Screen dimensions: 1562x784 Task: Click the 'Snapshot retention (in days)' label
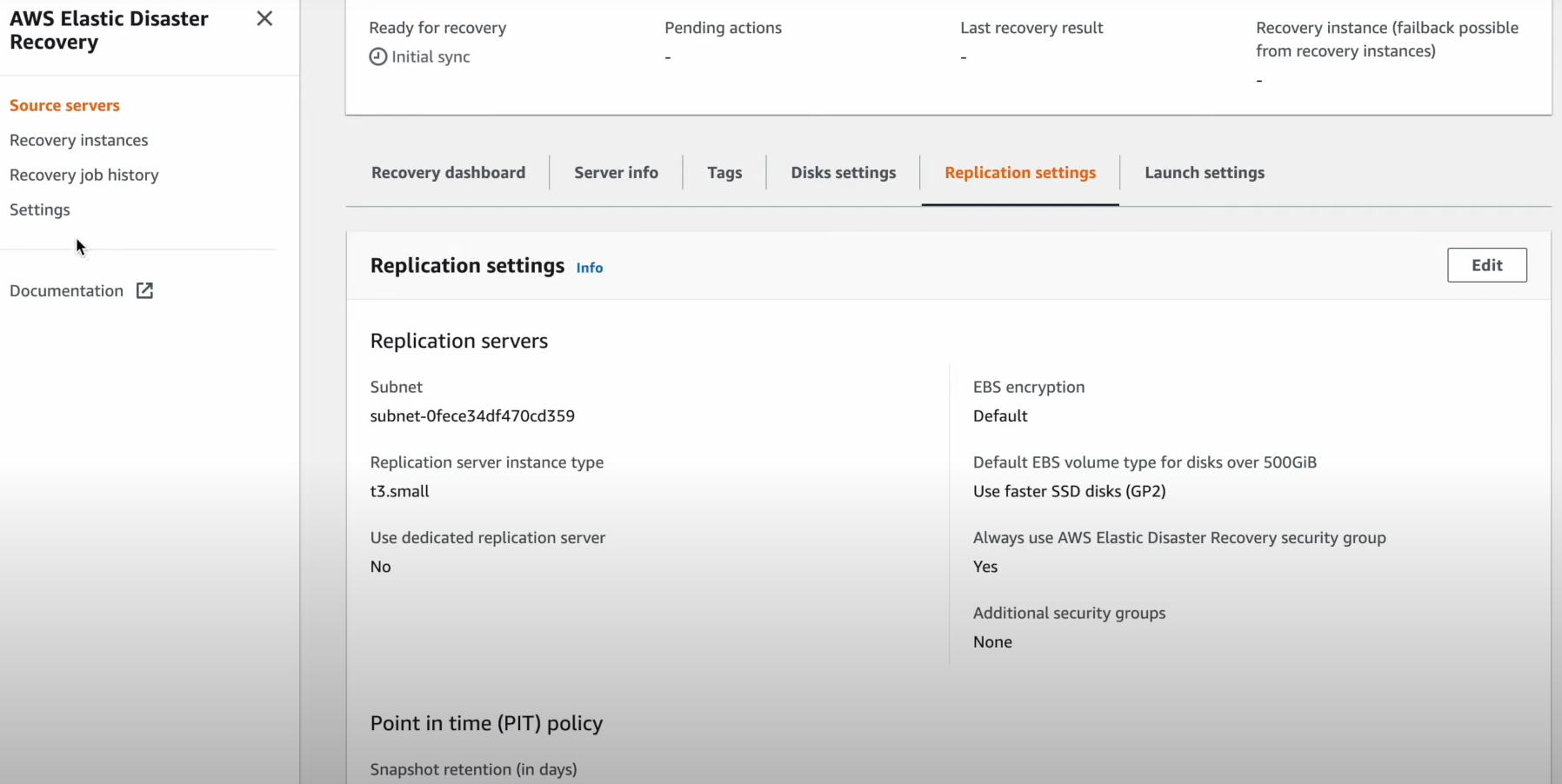click(474, 769)
